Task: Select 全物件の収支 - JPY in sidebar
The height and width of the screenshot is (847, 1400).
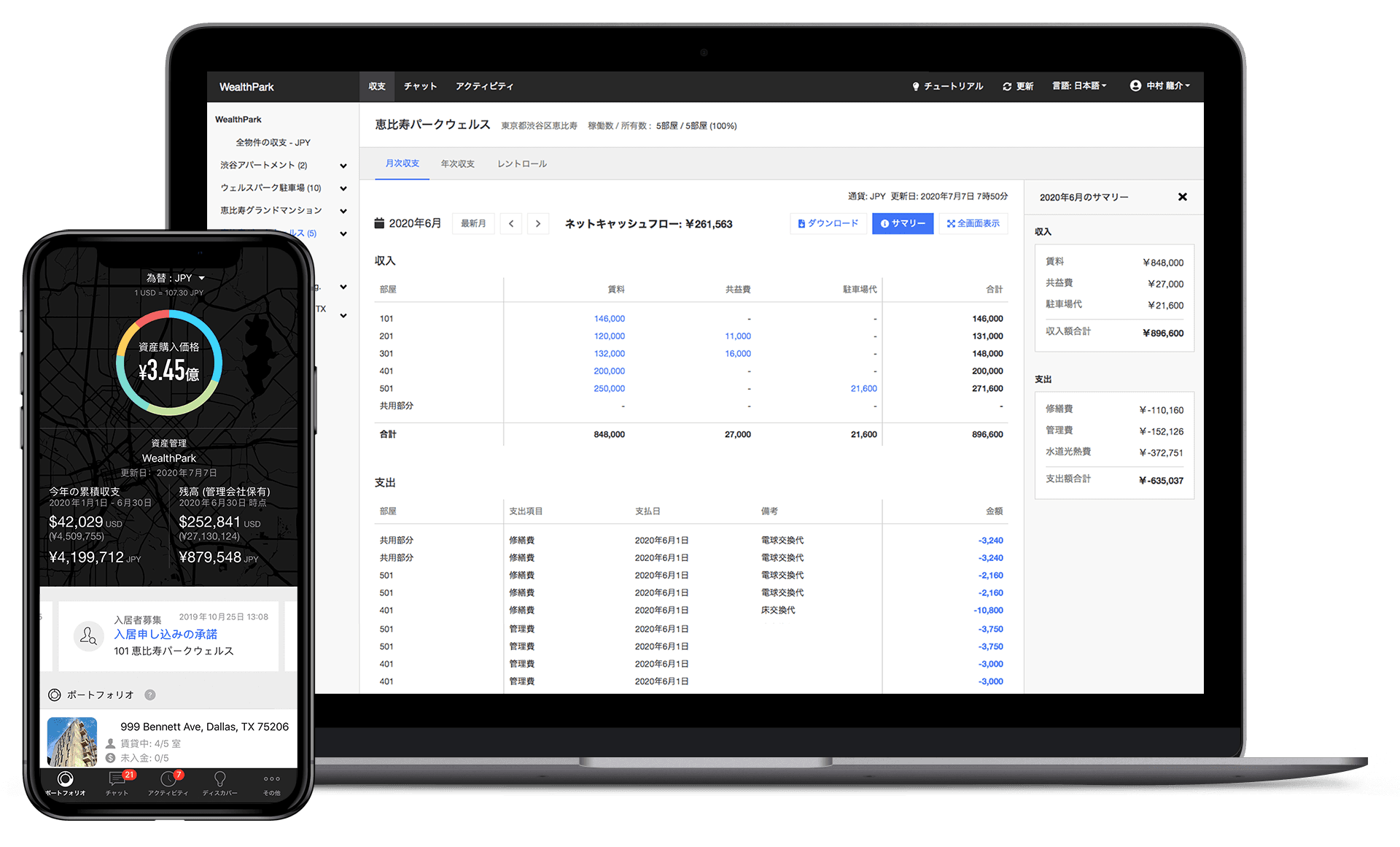Action: [273, 143]
